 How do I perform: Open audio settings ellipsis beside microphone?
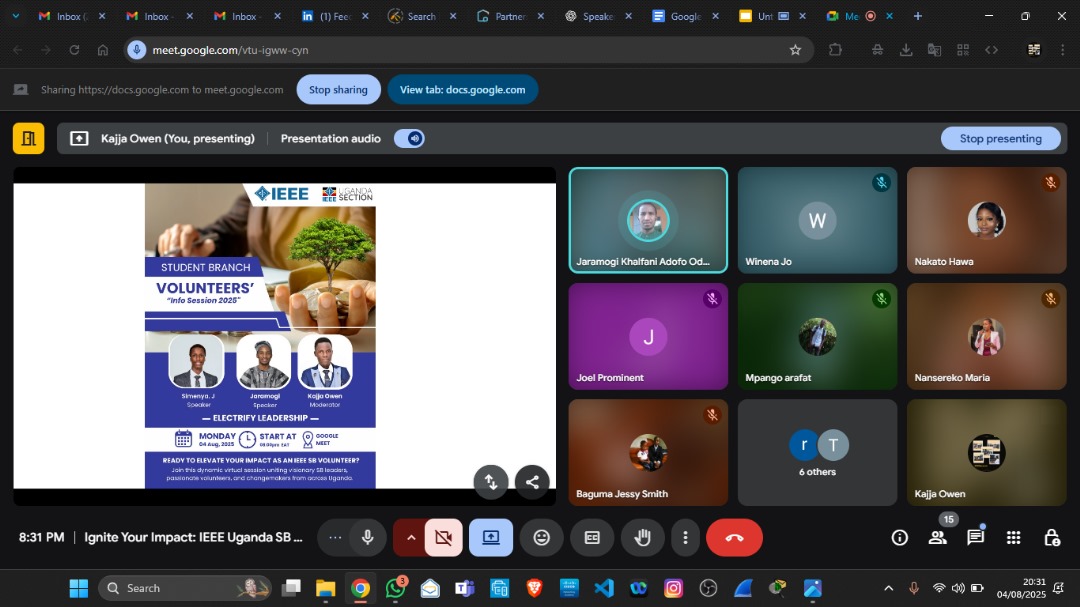click(x=335, y=537)
